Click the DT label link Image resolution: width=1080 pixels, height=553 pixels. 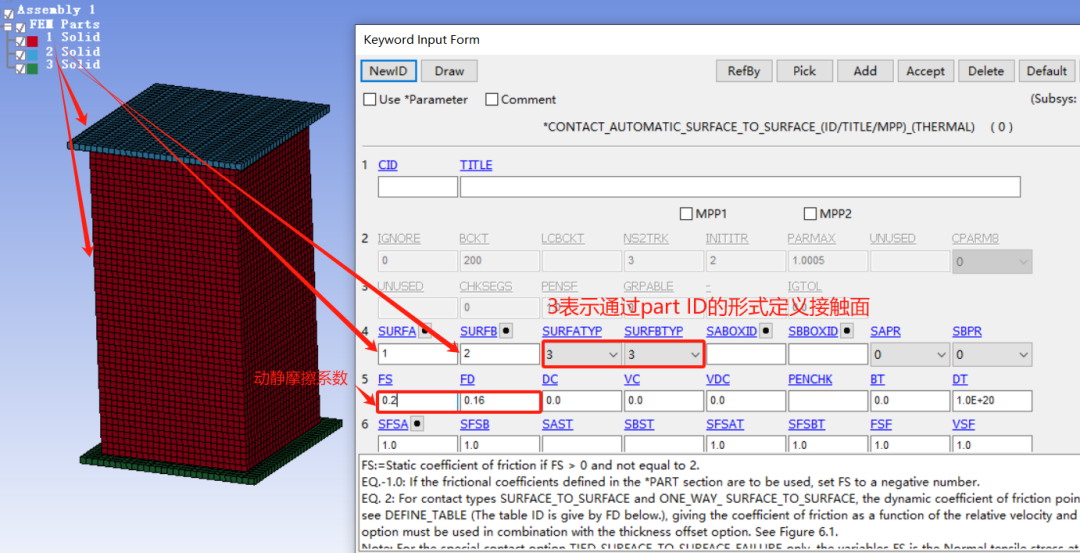coord(960,379)
